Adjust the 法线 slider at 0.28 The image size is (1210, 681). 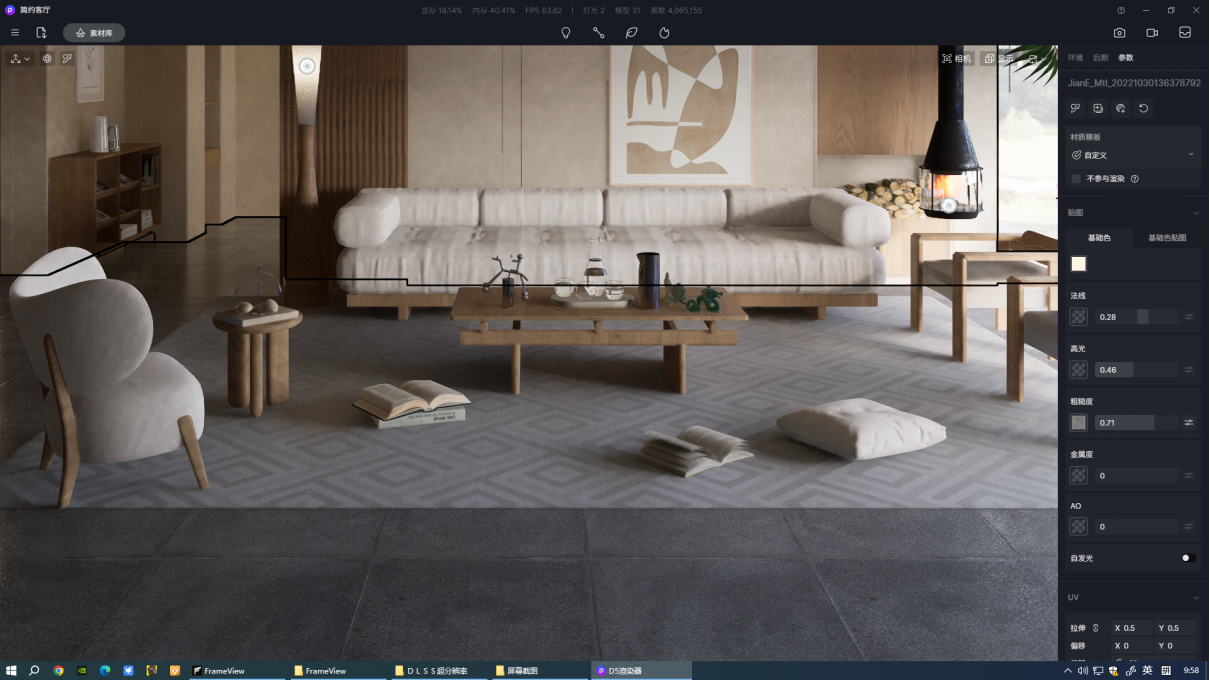(1137, 317)
